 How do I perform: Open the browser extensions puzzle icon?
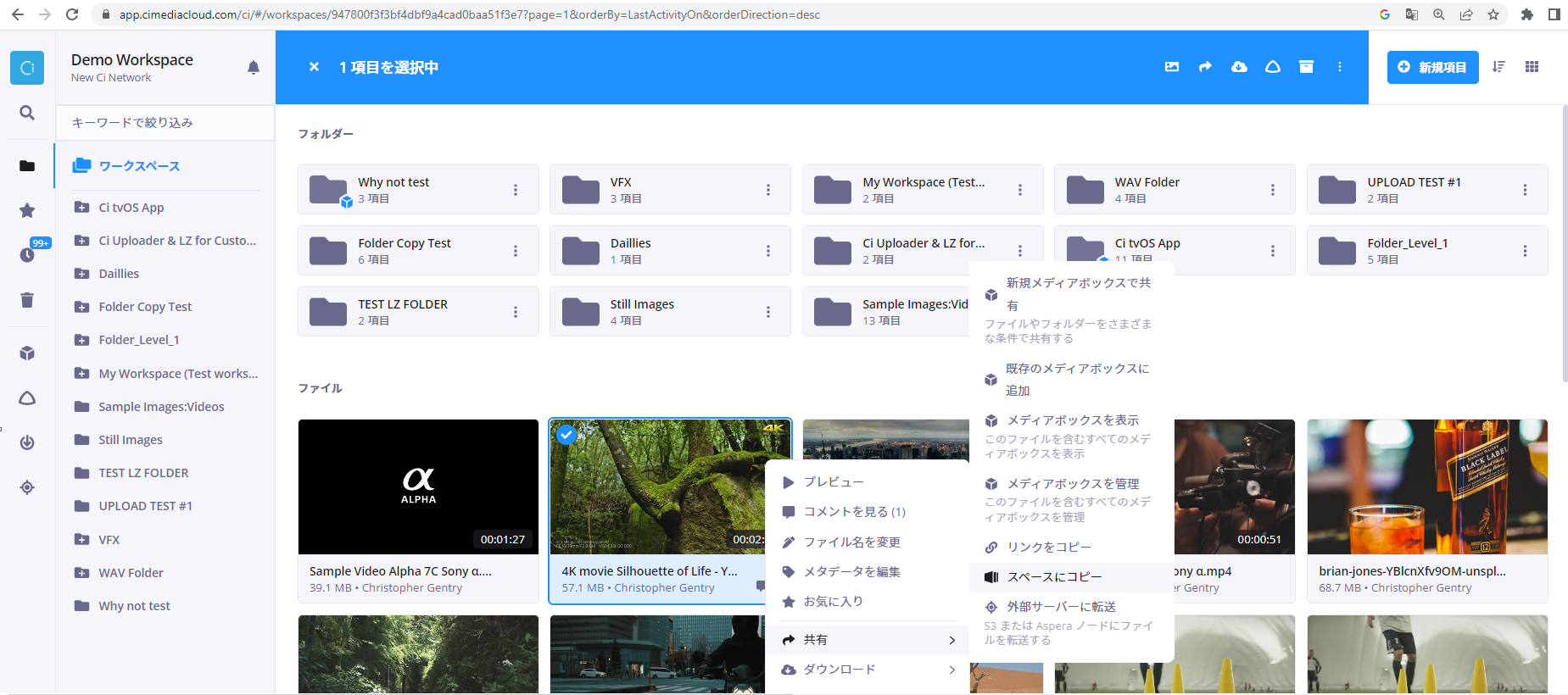(x=1526, y=14)
